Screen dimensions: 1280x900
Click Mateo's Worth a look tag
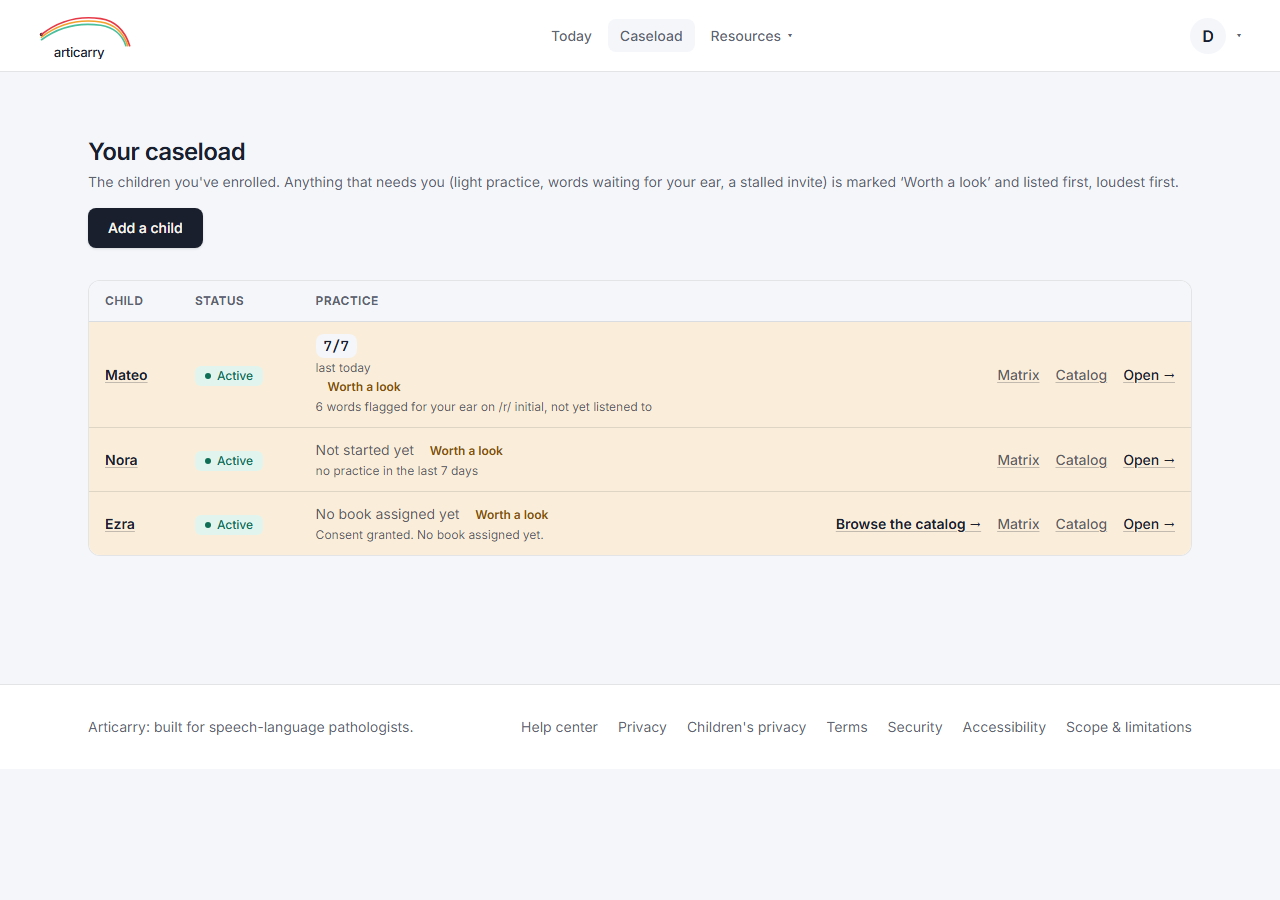coord(364,387)
